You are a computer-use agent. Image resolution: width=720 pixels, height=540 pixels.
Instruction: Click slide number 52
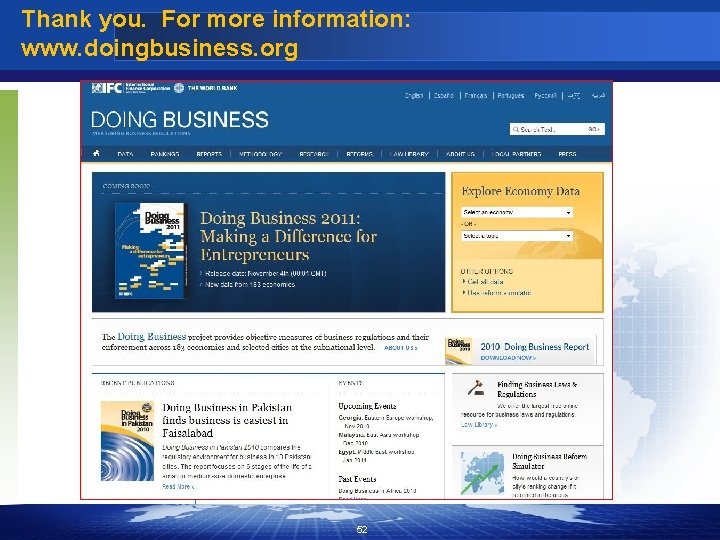coord(362,529)
